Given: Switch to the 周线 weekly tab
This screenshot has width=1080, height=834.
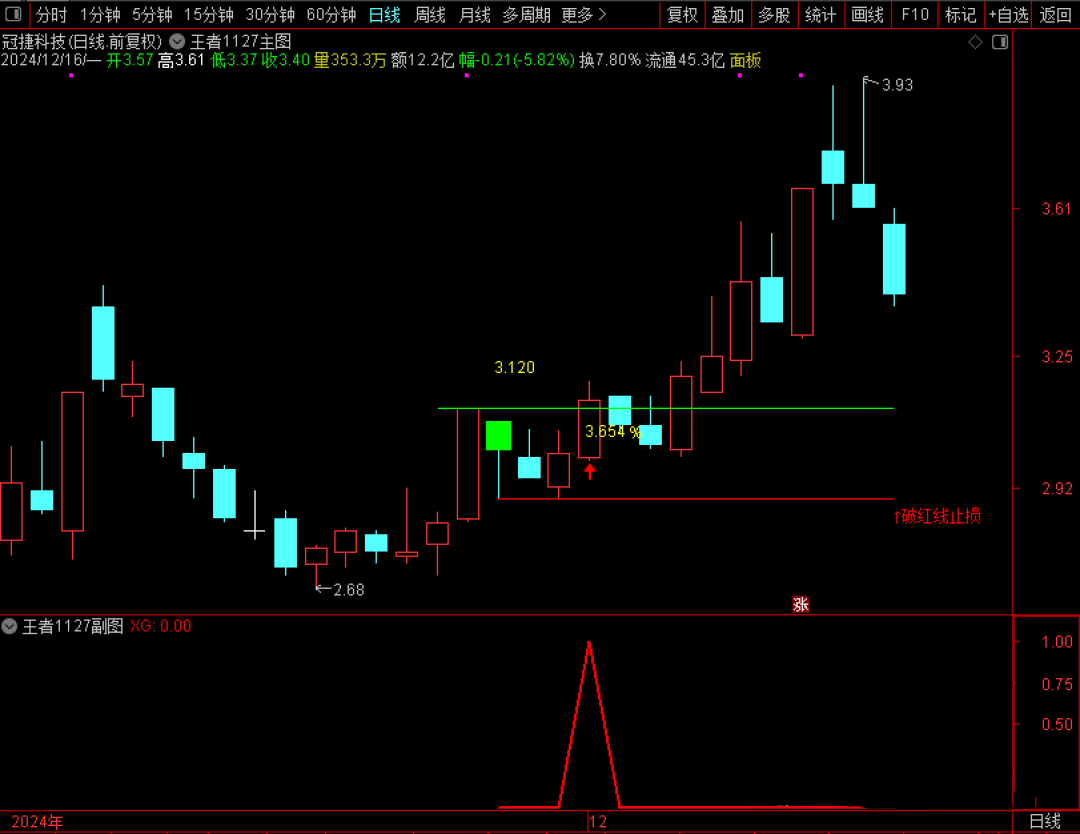Looking at the screenshot, I should (x=430, y=15).
